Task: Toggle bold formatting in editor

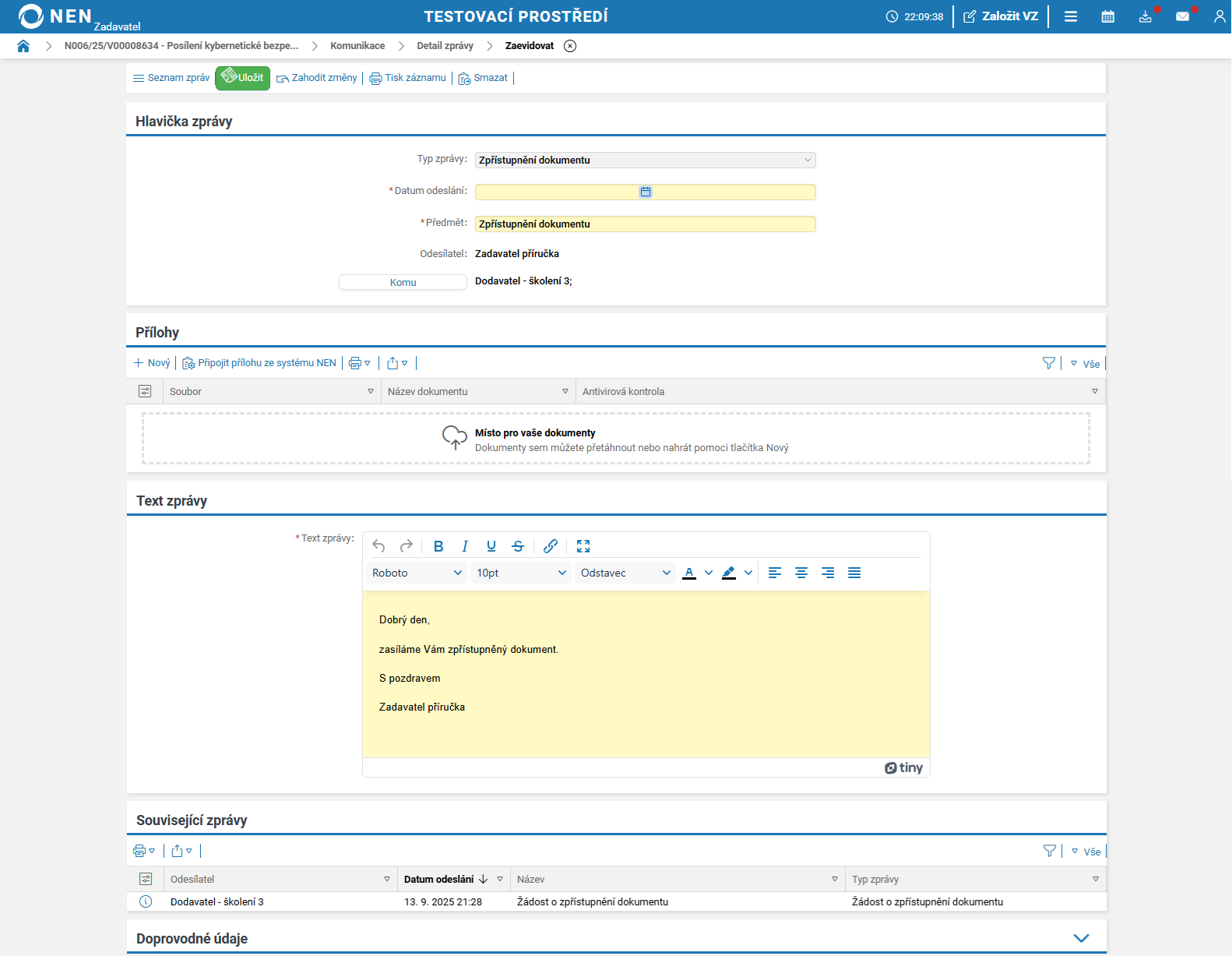Action: click(x=438, y=546)
